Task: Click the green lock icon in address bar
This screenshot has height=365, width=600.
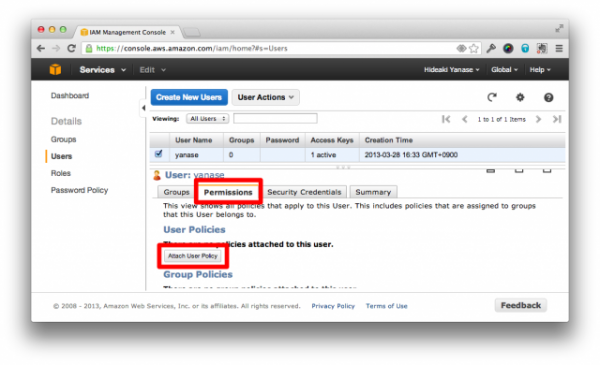Action: point(89,48)
